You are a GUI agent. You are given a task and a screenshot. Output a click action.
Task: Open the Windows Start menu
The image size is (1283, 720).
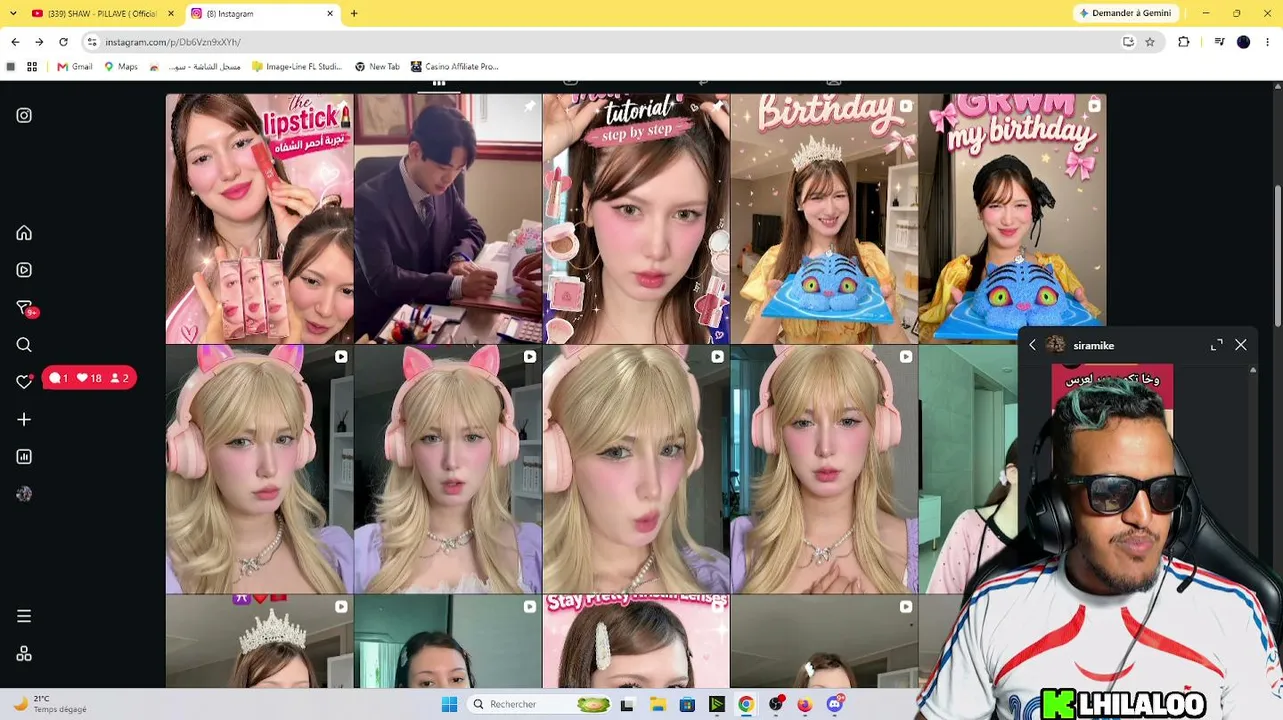(x=449, y=704)
